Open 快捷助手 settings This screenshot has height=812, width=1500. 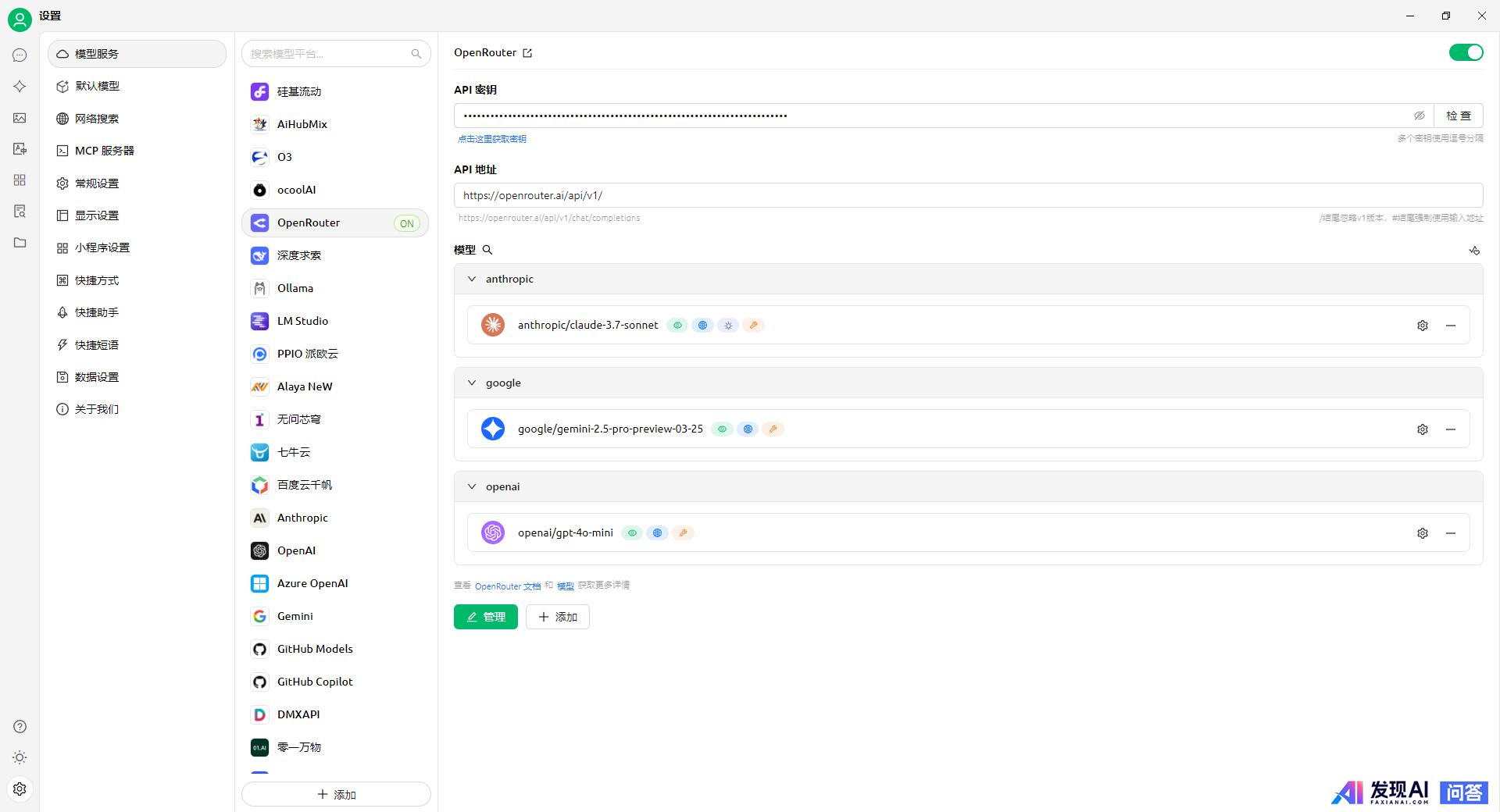click(x=137, y=312)
